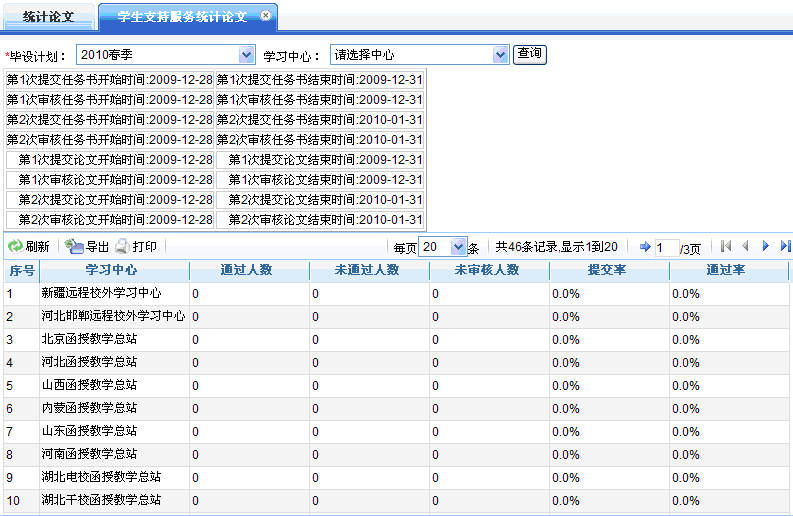Click the 查询 button
This screenshot has height=516, width=793.
pos(530,54)
